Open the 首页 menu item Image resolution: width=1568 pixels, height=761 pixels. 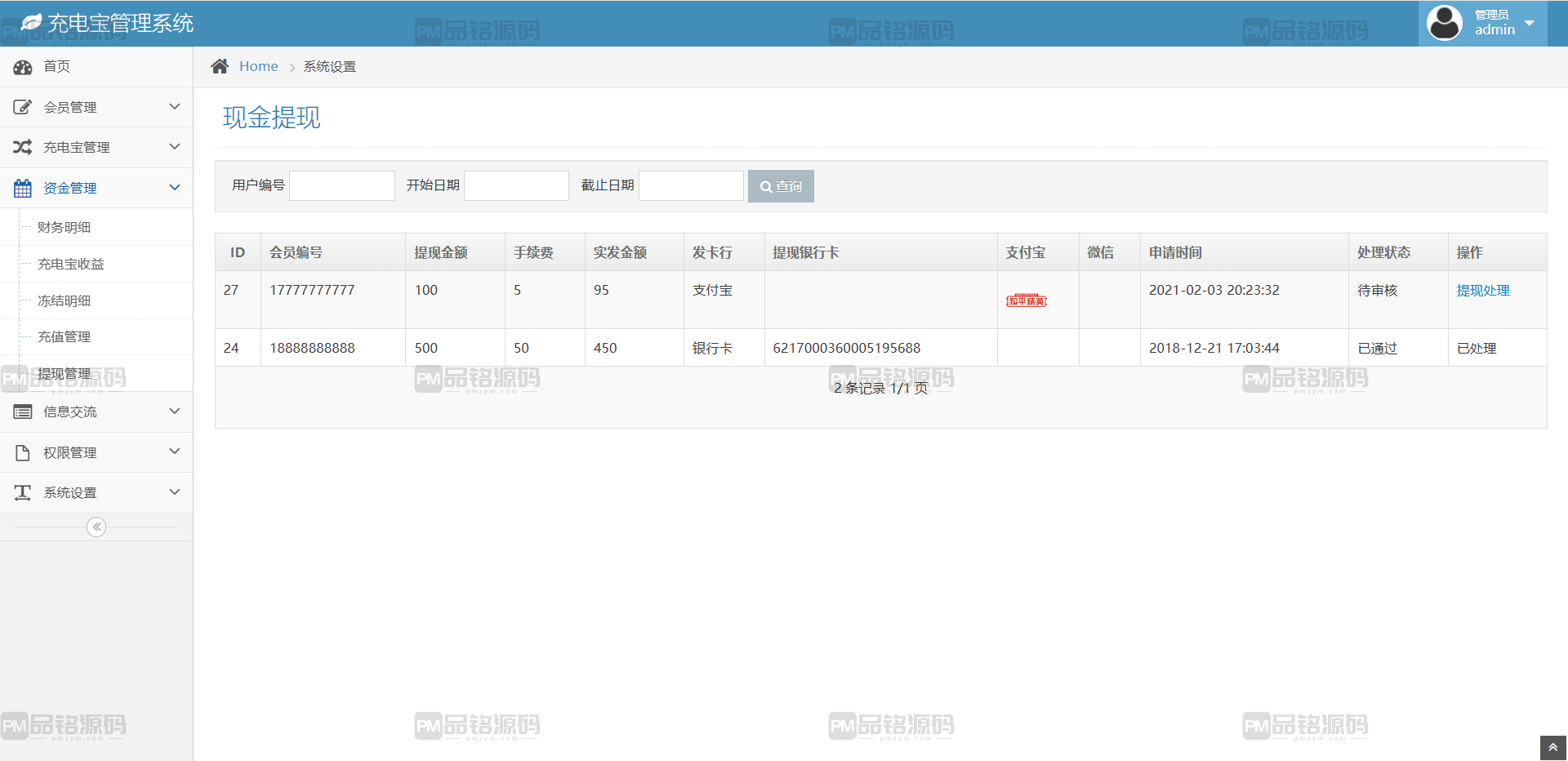pyautogui.click(x=96, y=66)
